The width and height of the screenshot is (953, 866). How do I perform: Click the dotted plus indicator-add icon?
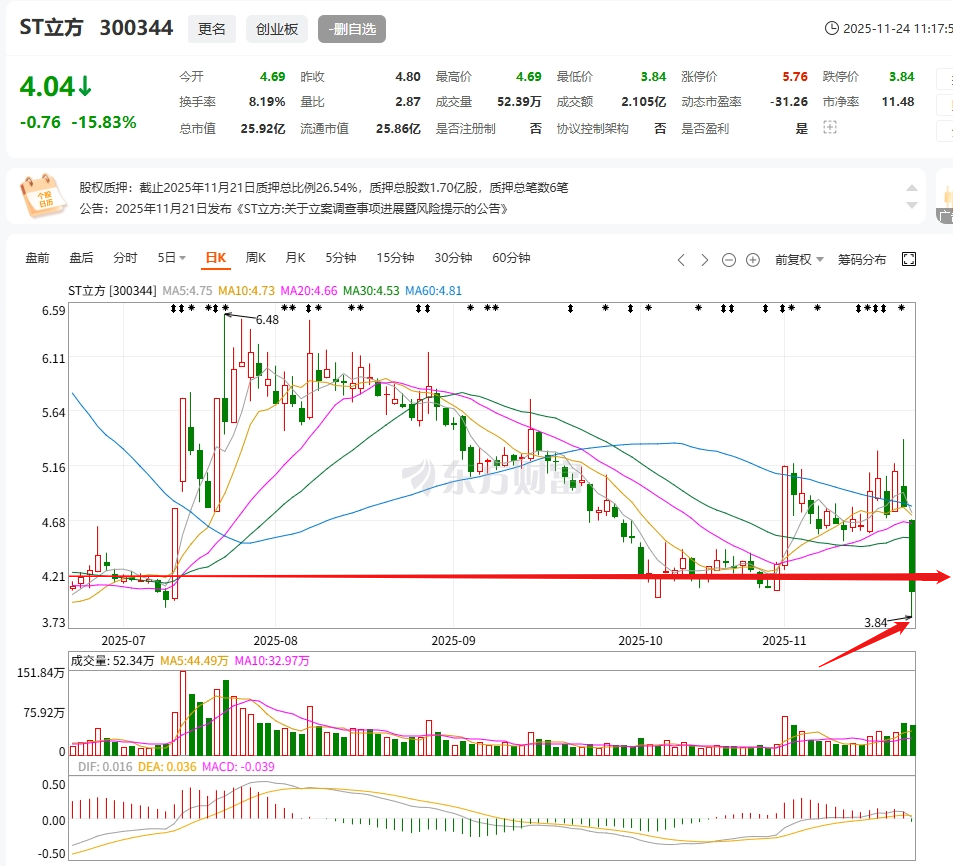[x=830, y=128]
